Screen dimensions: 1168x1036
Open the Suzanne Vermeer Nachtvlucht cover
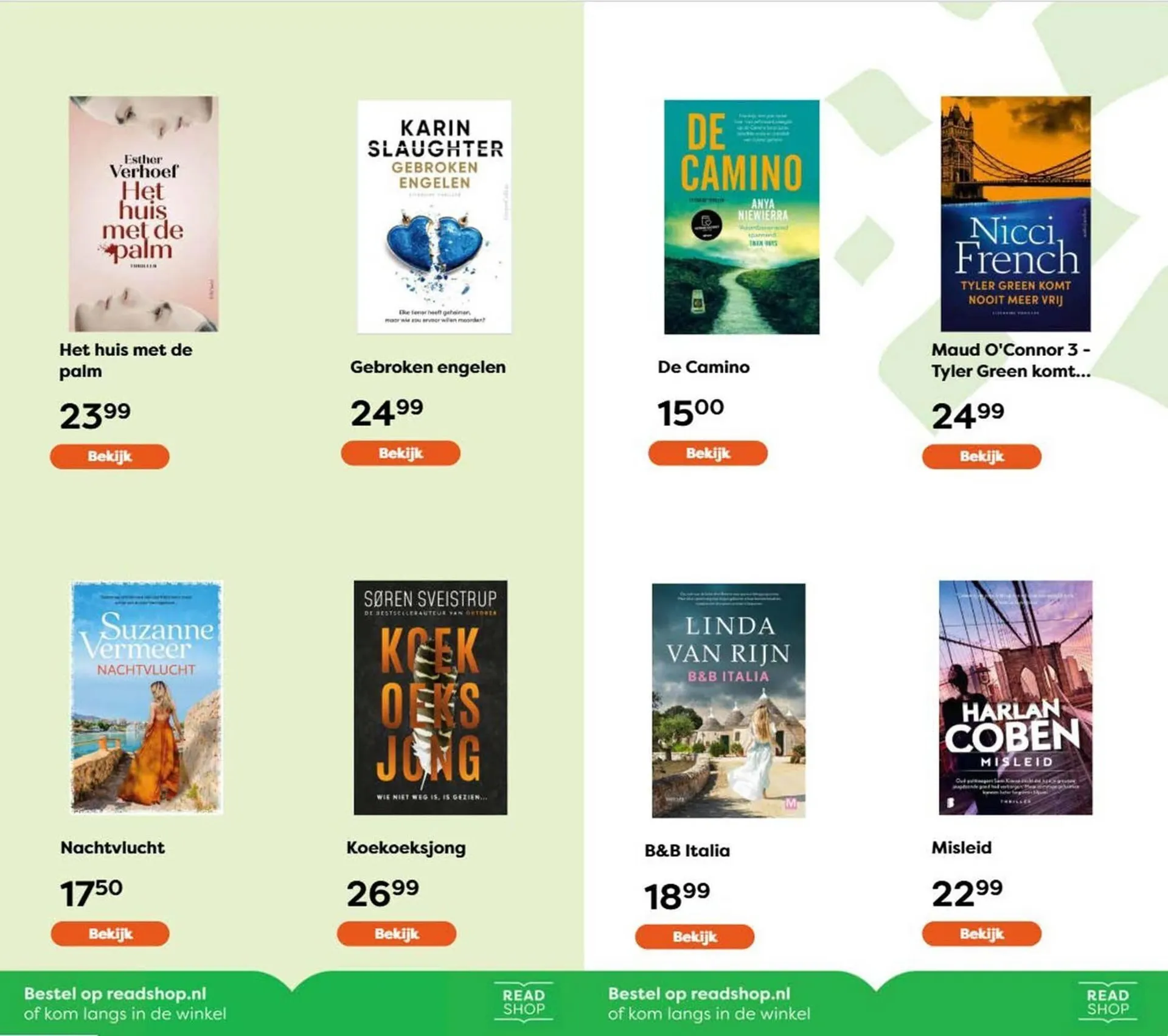tap(147, 697)
